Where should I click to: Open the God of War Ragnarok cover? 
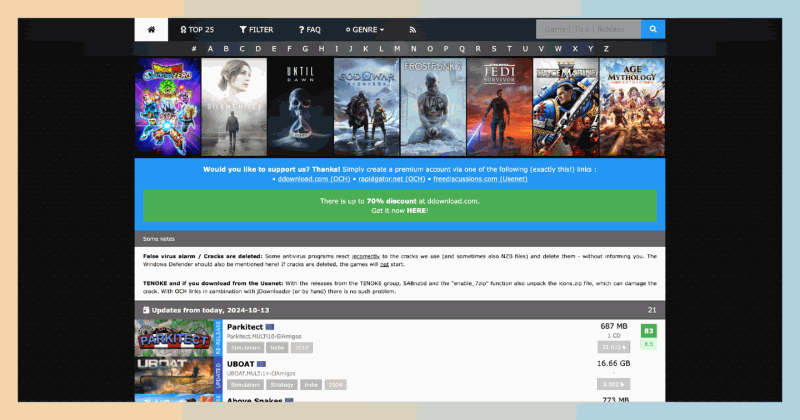[x=366, y=107]
